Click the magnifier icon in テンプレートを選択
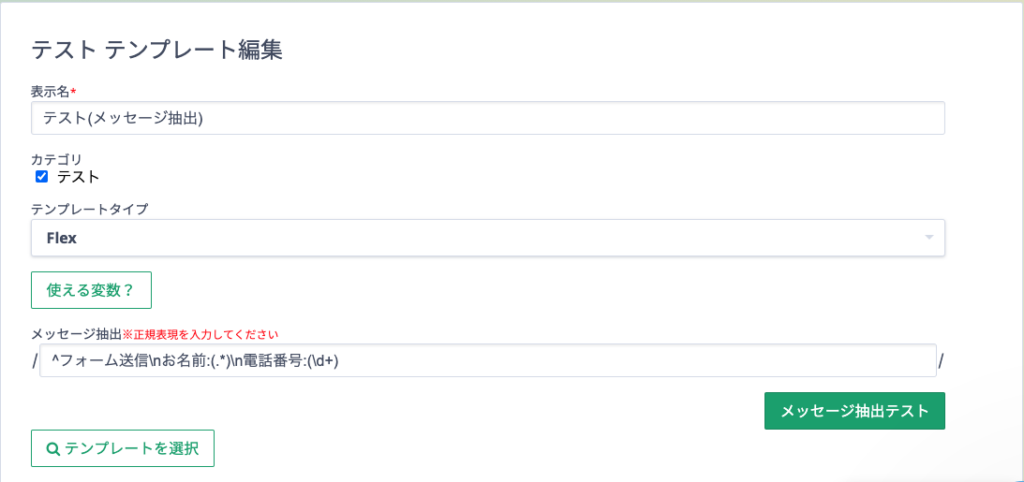The image size is (1024, 482). click(x=54, y=449)
